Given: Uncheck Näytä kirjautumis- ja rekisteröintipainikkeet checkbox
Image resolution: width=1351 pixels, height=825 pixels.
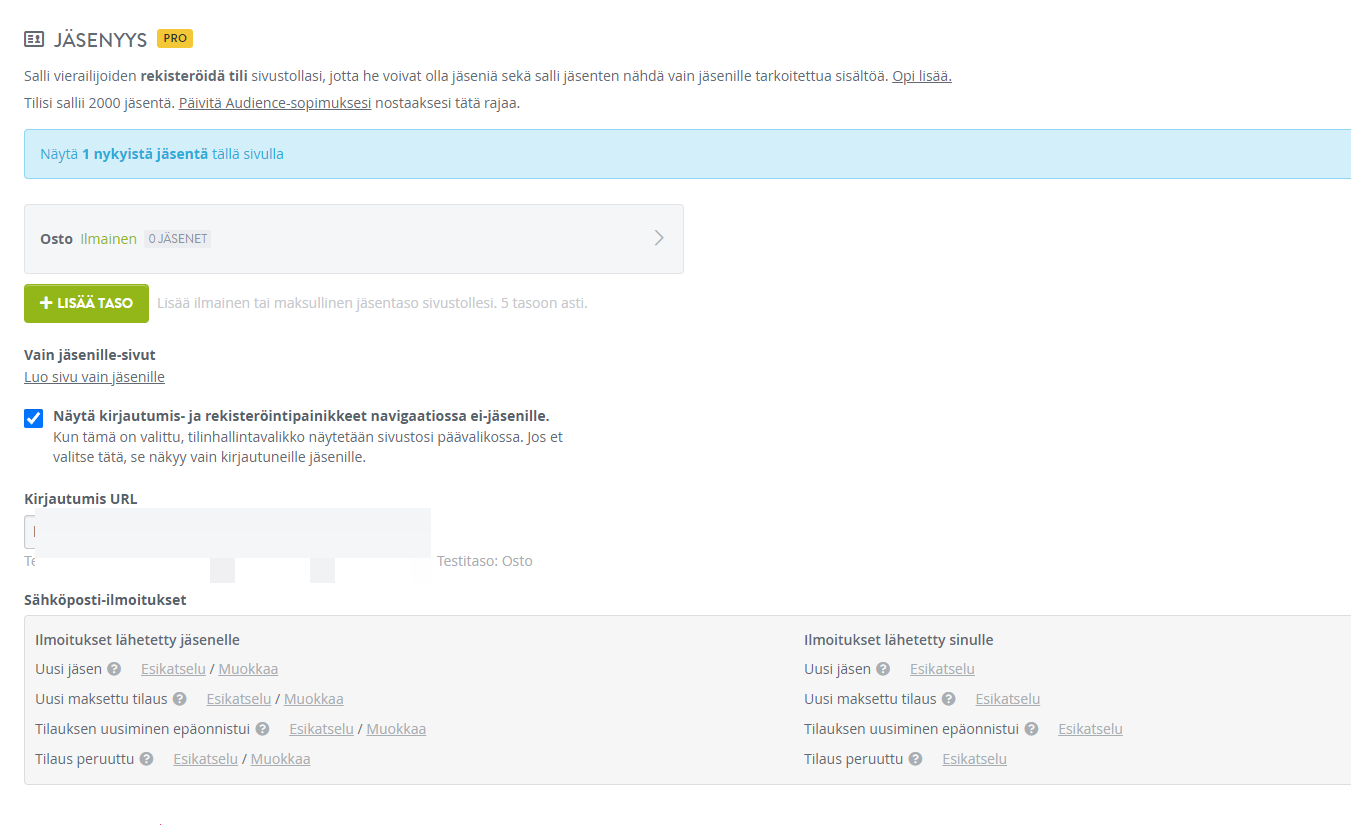Looking at the screenshot, I should [x=34, y=418].
